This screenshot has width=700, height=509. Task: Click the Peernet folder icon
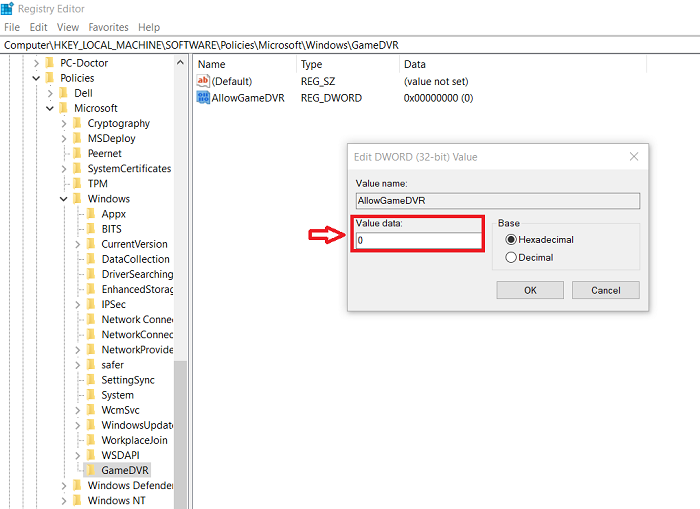click(77, 153)
